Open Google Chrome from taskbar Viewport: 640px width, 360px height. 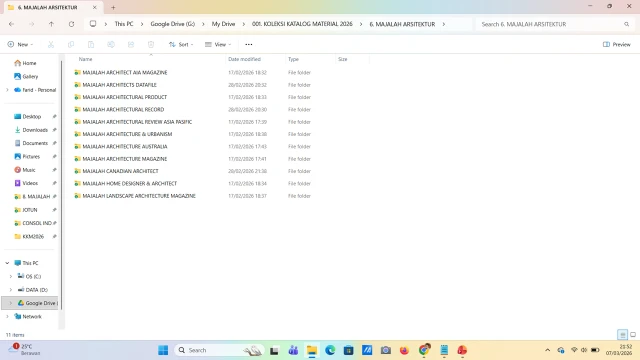point(424,350)
